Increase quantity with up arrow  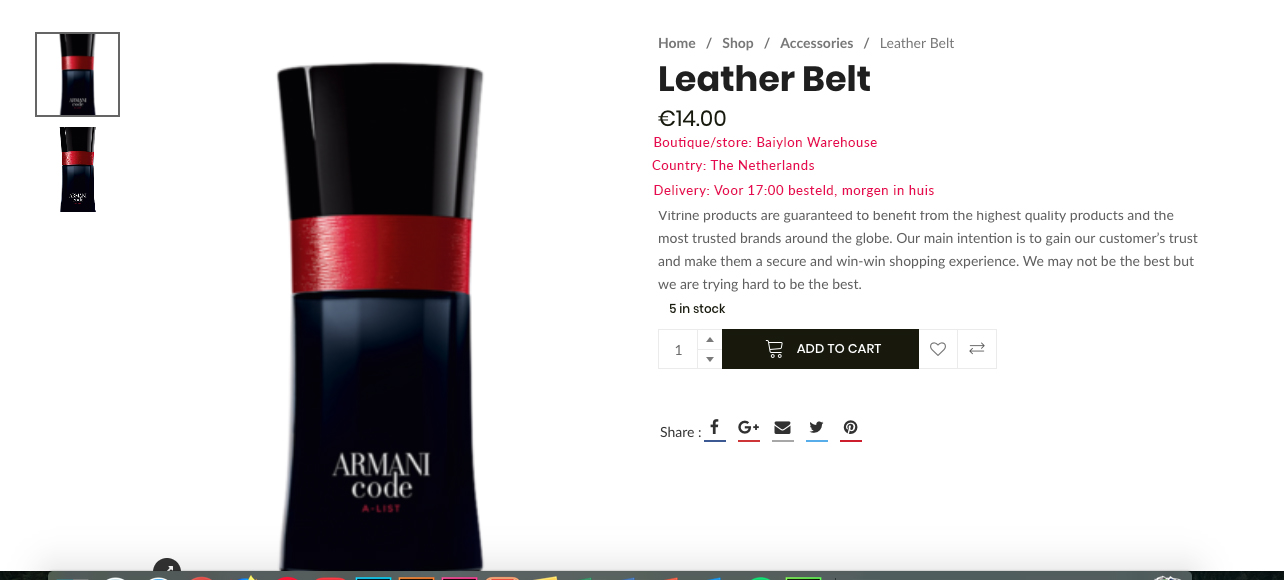point(710,339)
